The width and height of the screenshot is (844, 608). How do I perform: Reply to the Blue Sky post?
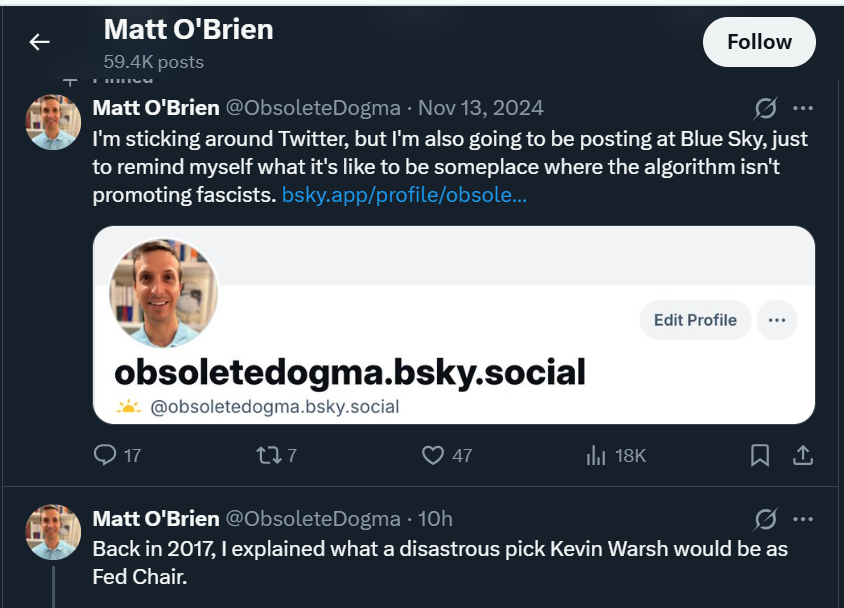[x=105, y=456]
